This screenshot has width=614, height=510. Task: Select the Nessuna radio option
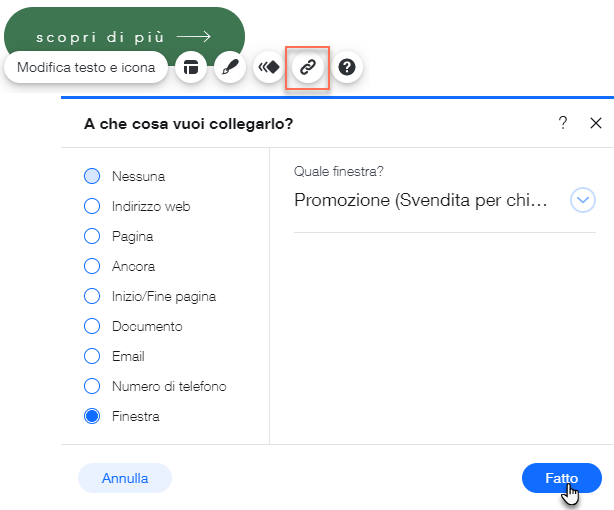tap(92, 176)
